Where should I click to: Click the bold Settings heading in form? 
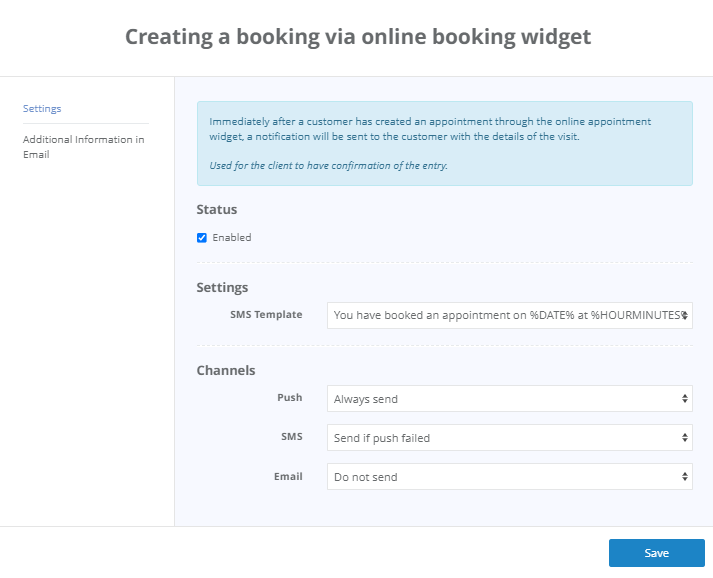click(x=222, y=287)
